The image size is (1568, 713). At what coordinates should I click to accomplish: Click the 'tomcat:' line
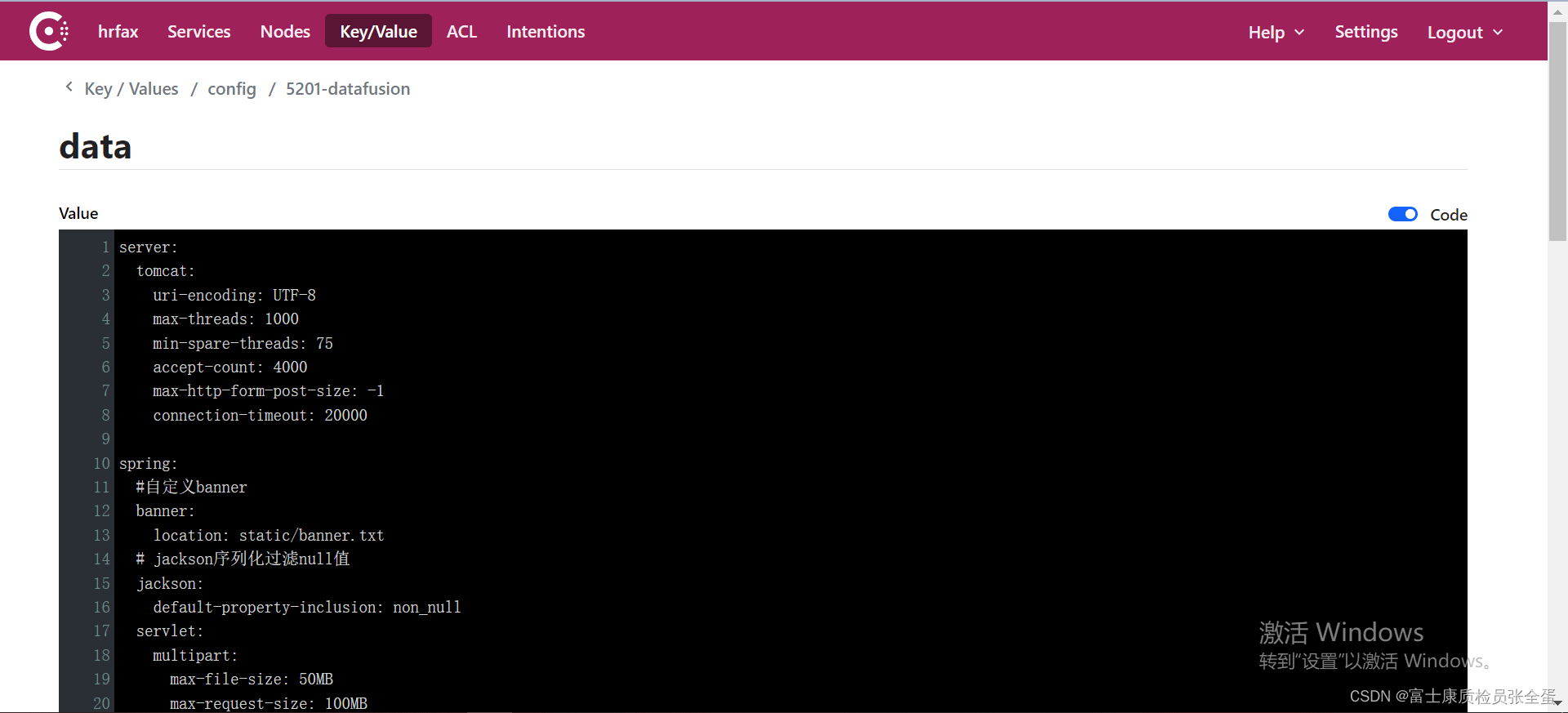pyautogui.click(x=165, y=271)
